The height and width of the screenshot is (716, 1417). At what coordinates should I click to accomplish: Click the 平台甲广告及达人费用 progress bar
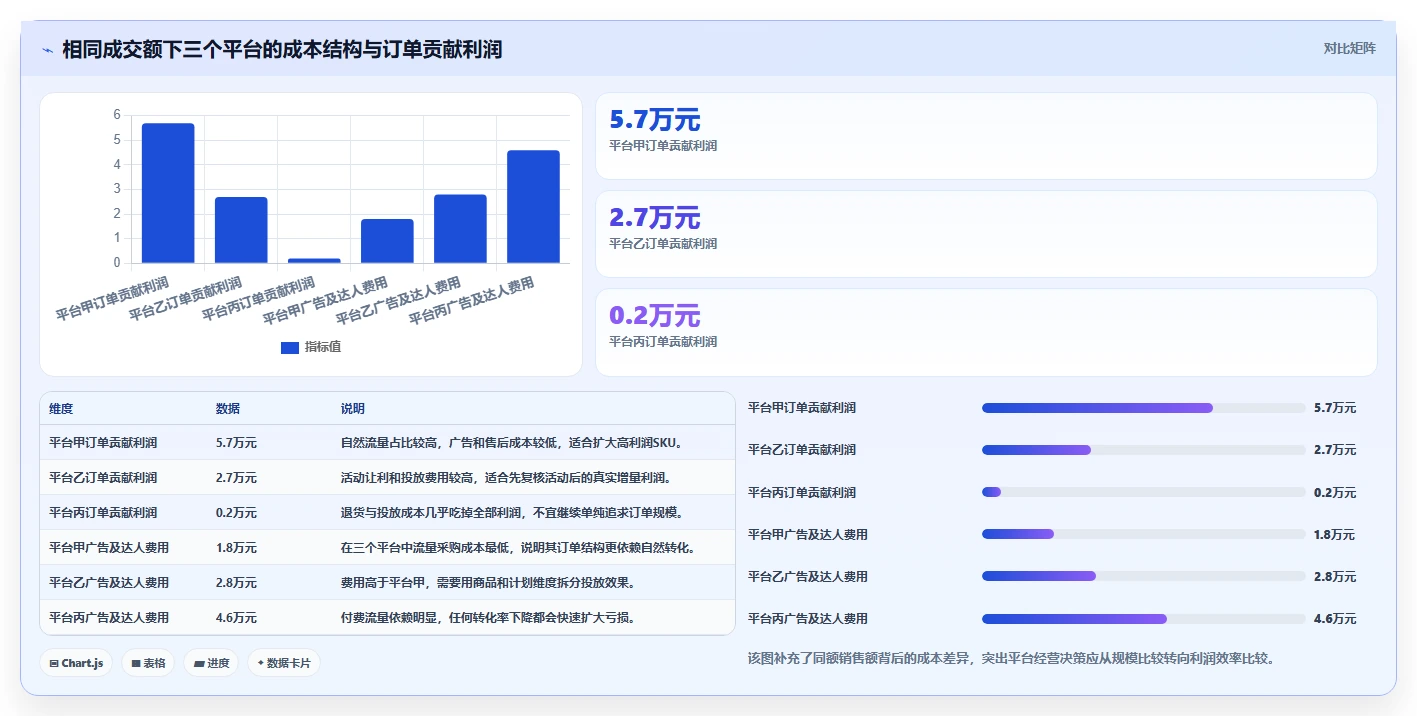click(x=1144, y=534)
